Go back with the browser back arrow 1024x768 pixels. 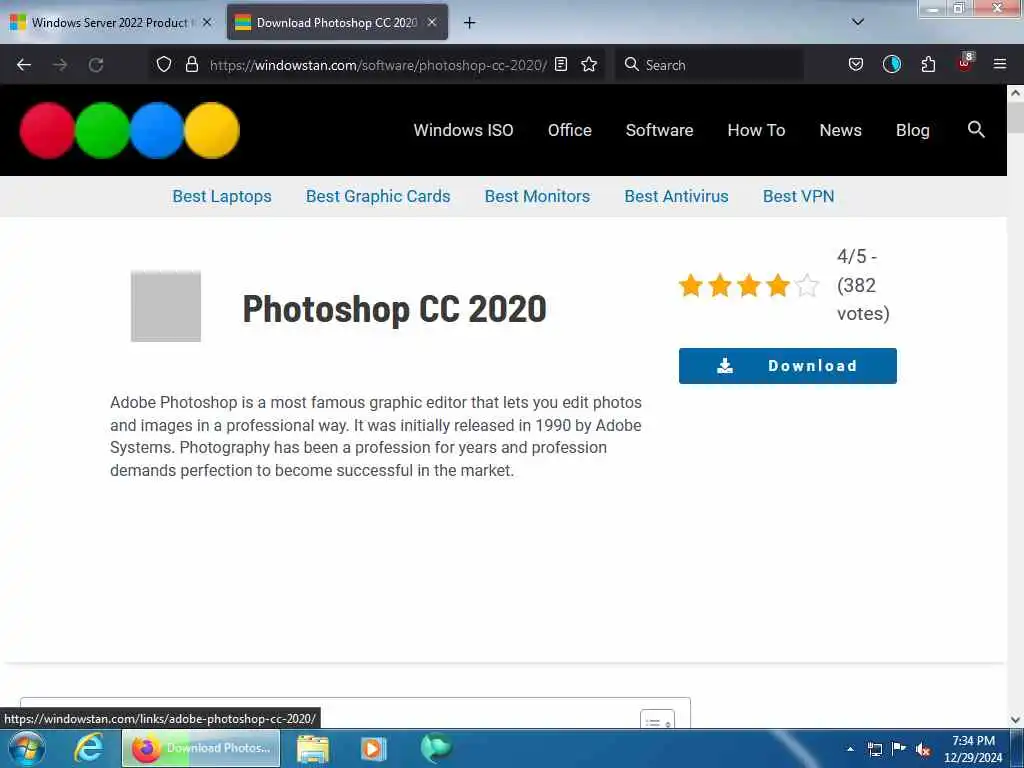[24, 65]
